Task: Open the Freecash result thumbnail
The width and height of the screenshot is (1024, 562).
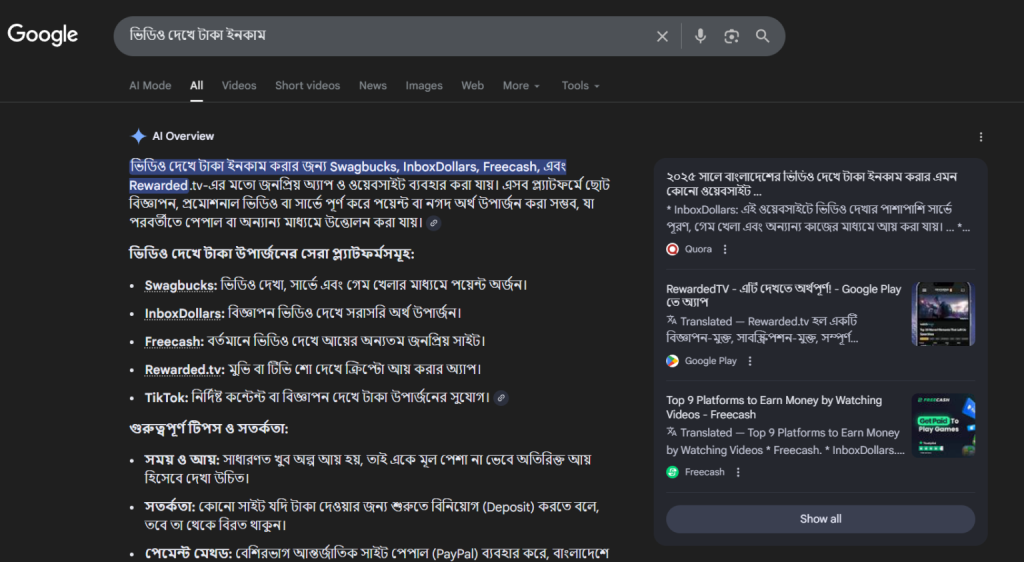Action: 943,425
